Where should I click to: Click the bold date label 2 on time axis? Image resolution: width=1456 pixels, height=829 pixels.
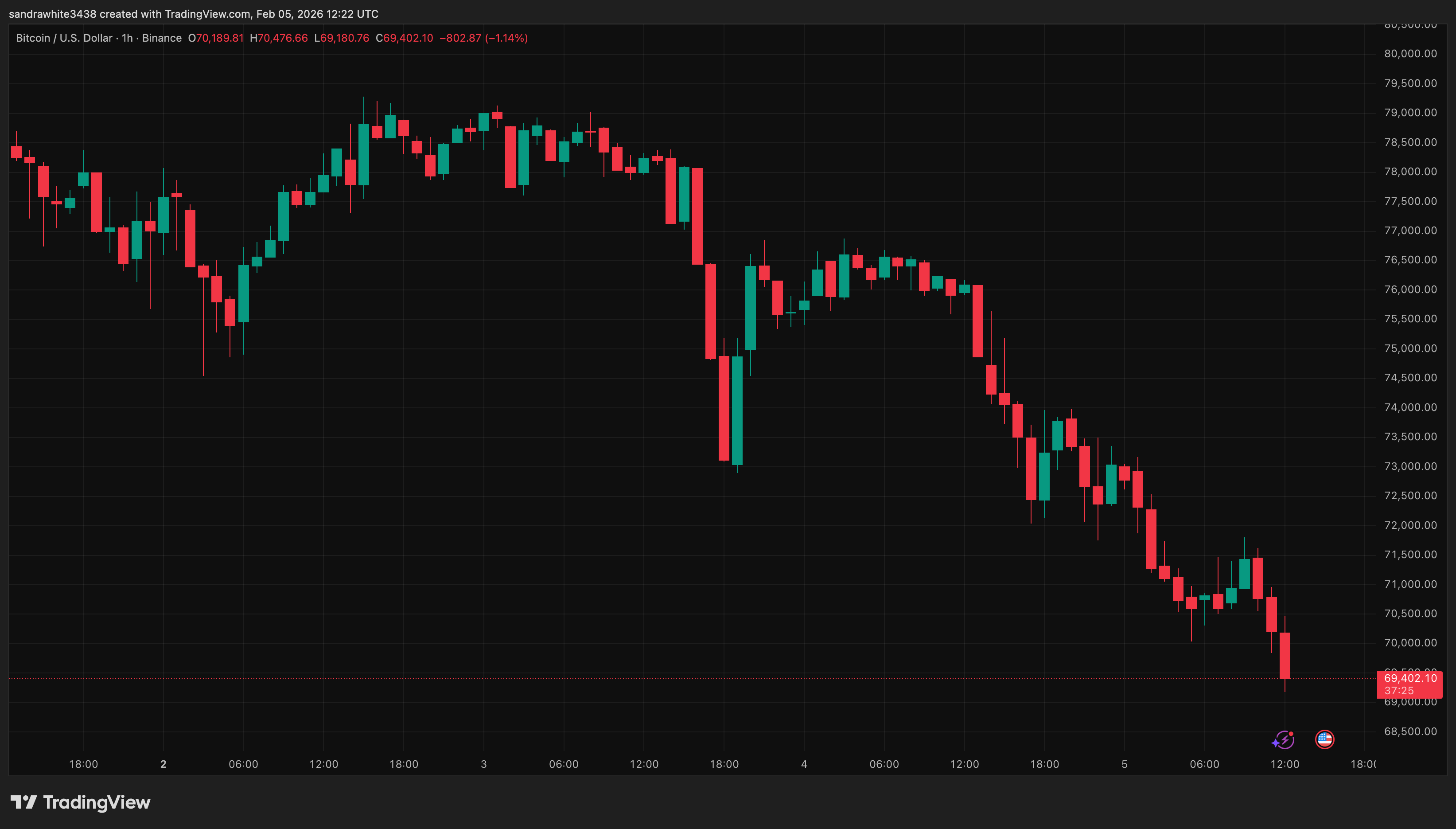point(164,765)
